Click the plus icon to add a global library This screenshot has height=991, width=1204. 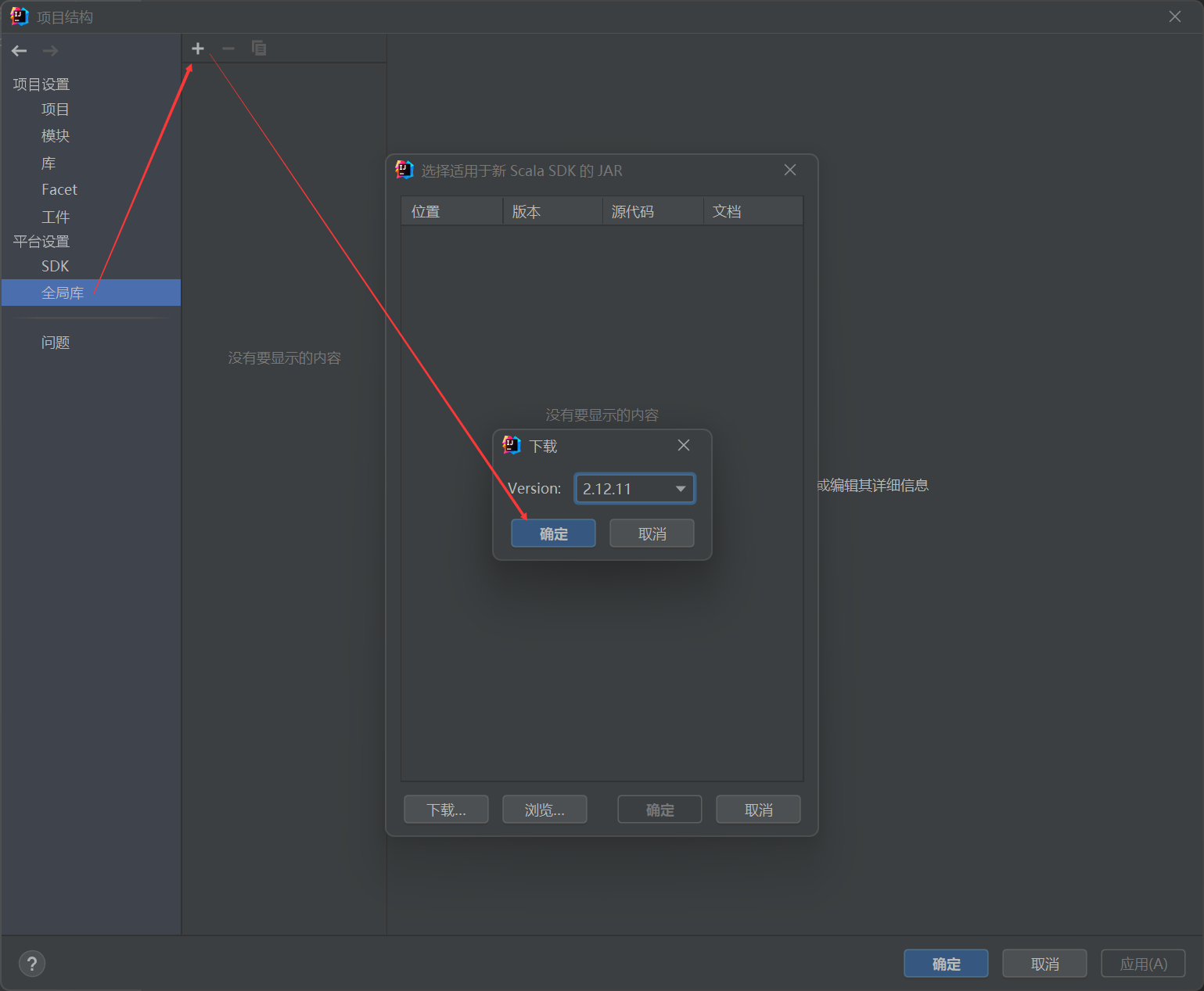pyautogui.click(x=198, y=48)
